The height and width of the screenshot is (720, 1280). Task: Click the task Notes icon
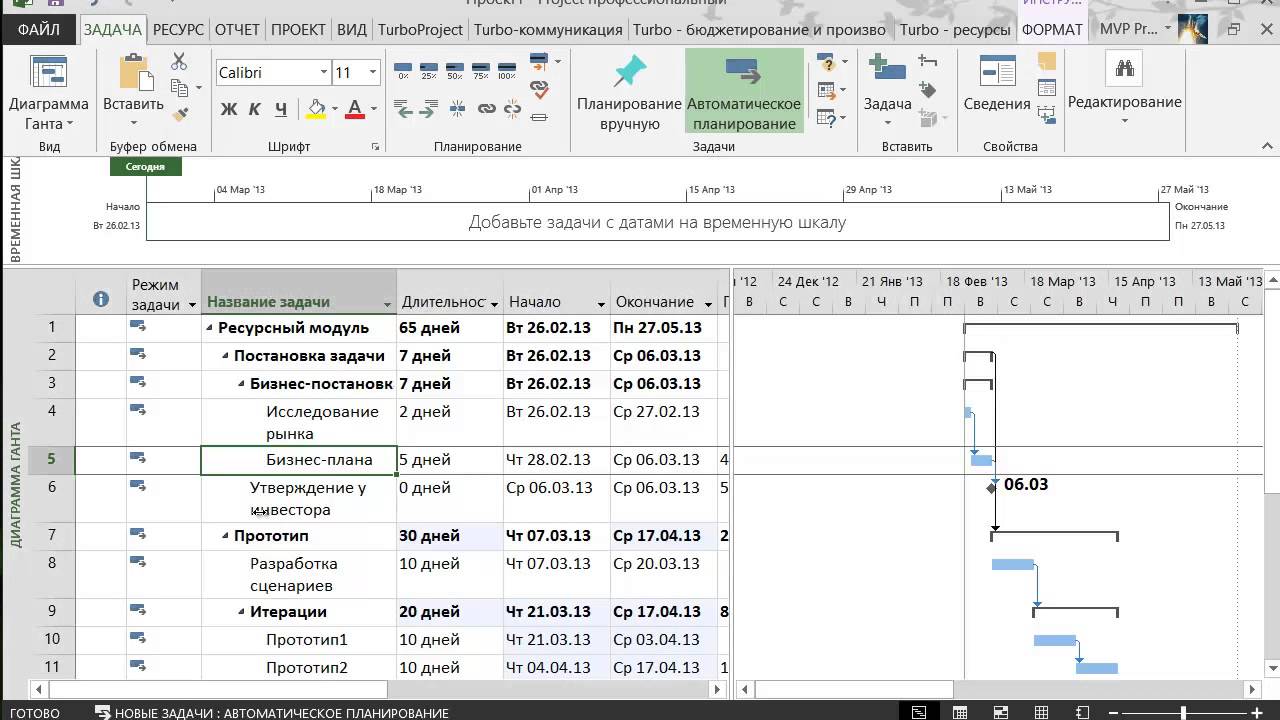tap(1047, 62)
